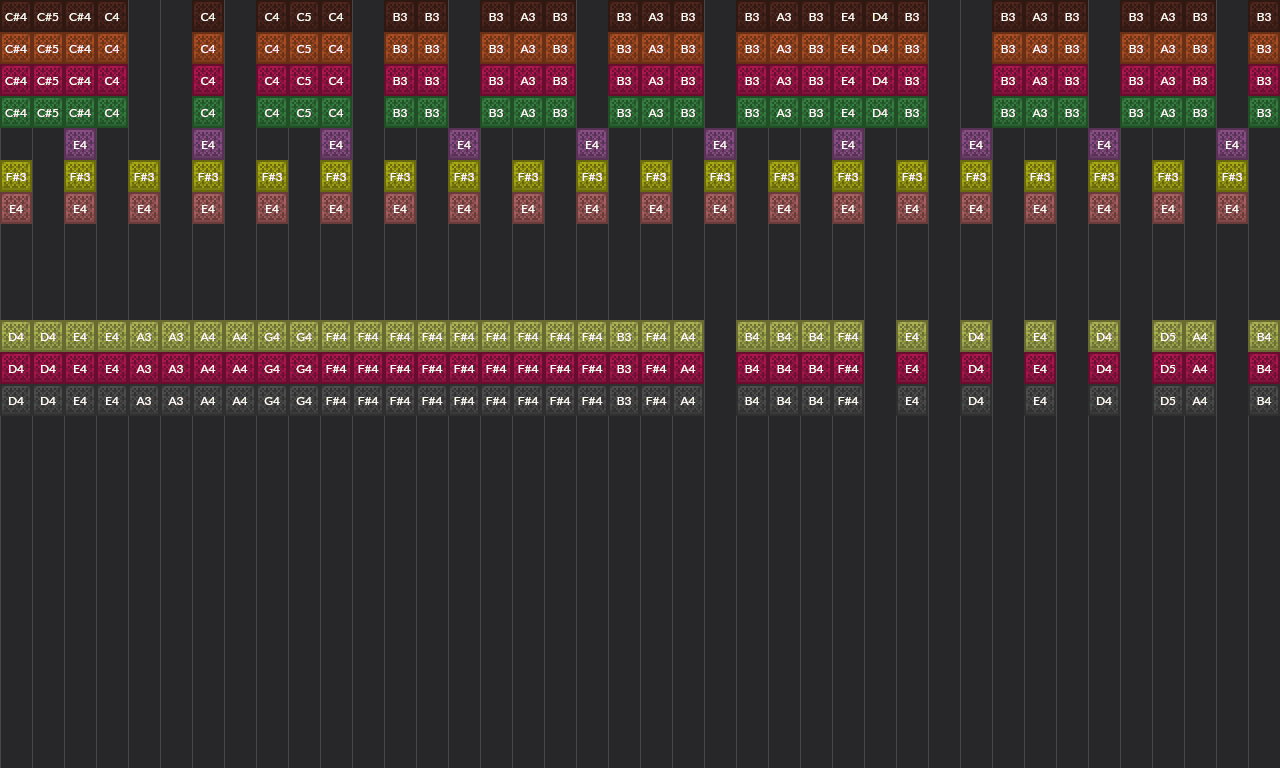Click the C5 note in the dark brown row
Screen dimensions: 1280x768
pyautogui.click(x=304, y=17)
